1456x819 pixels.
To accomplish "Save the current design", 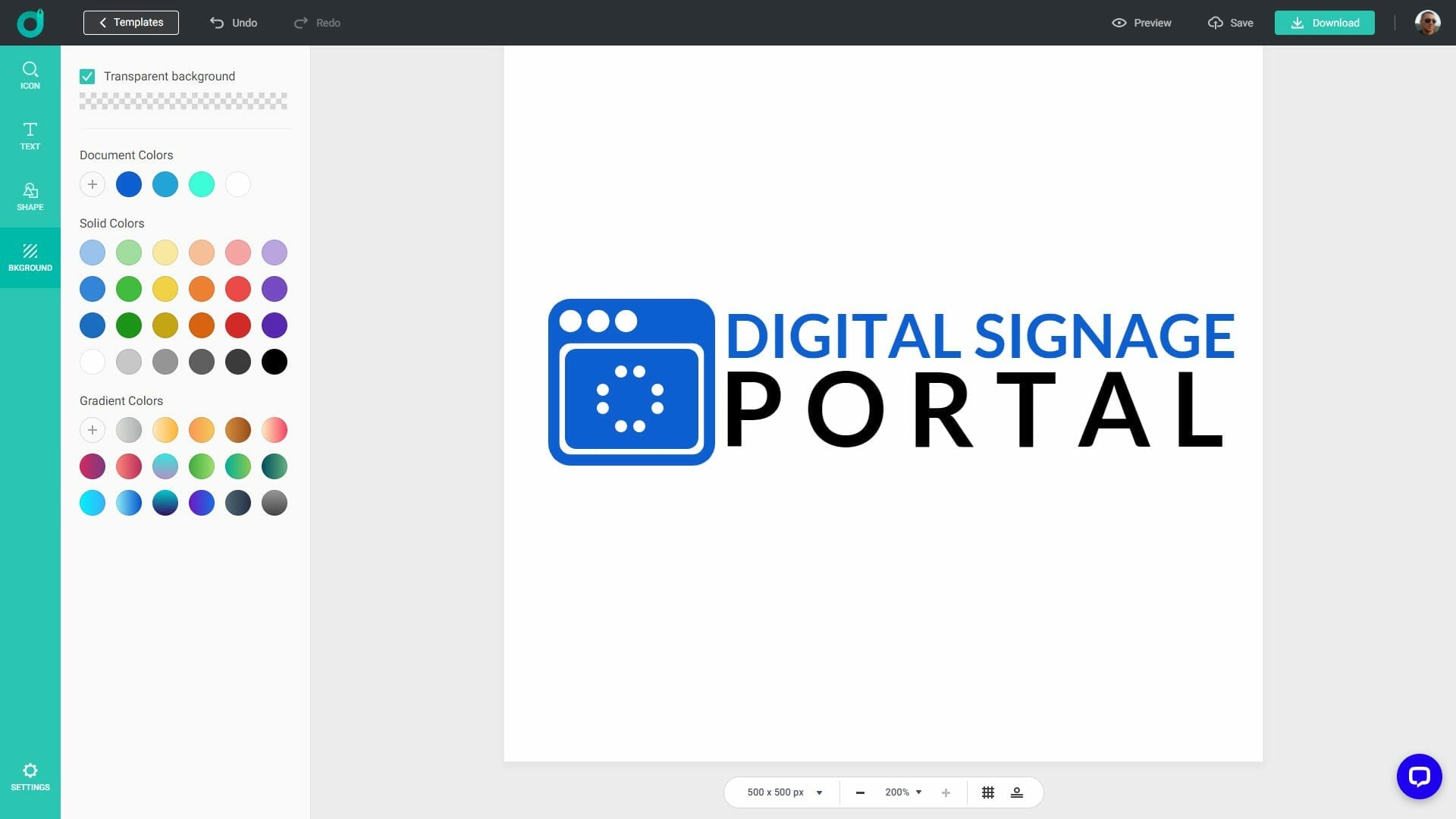I will point(1229,22).
